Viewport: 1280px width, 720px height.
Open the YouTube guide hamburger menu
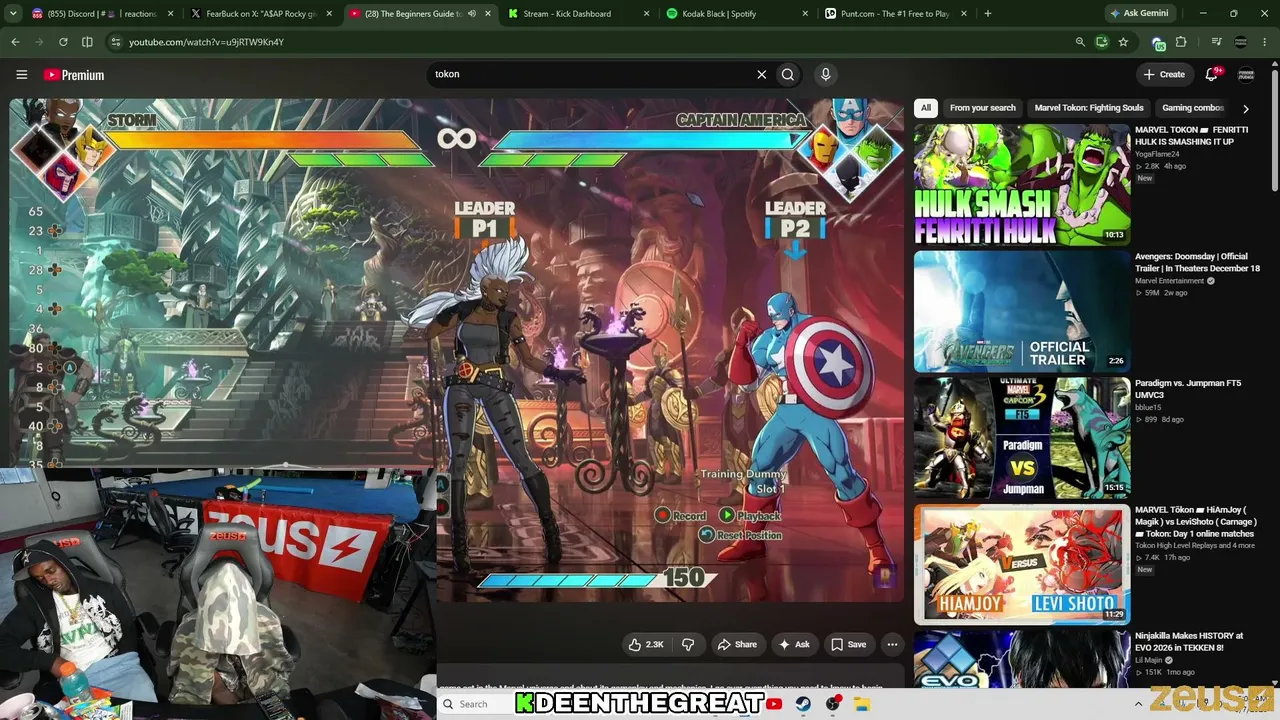(21, 75)
